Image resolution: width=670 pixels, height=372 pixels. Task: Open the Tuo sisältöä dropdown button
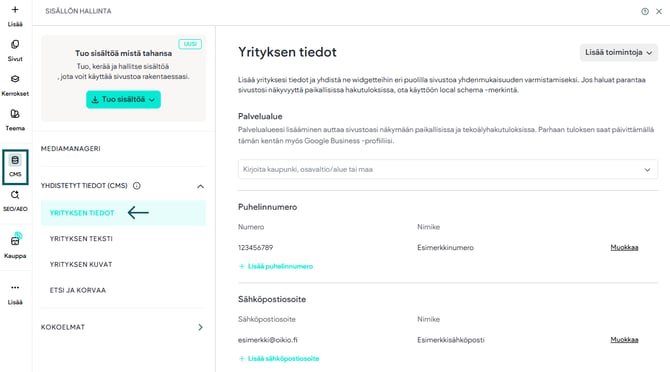click(x=123, y=100)
